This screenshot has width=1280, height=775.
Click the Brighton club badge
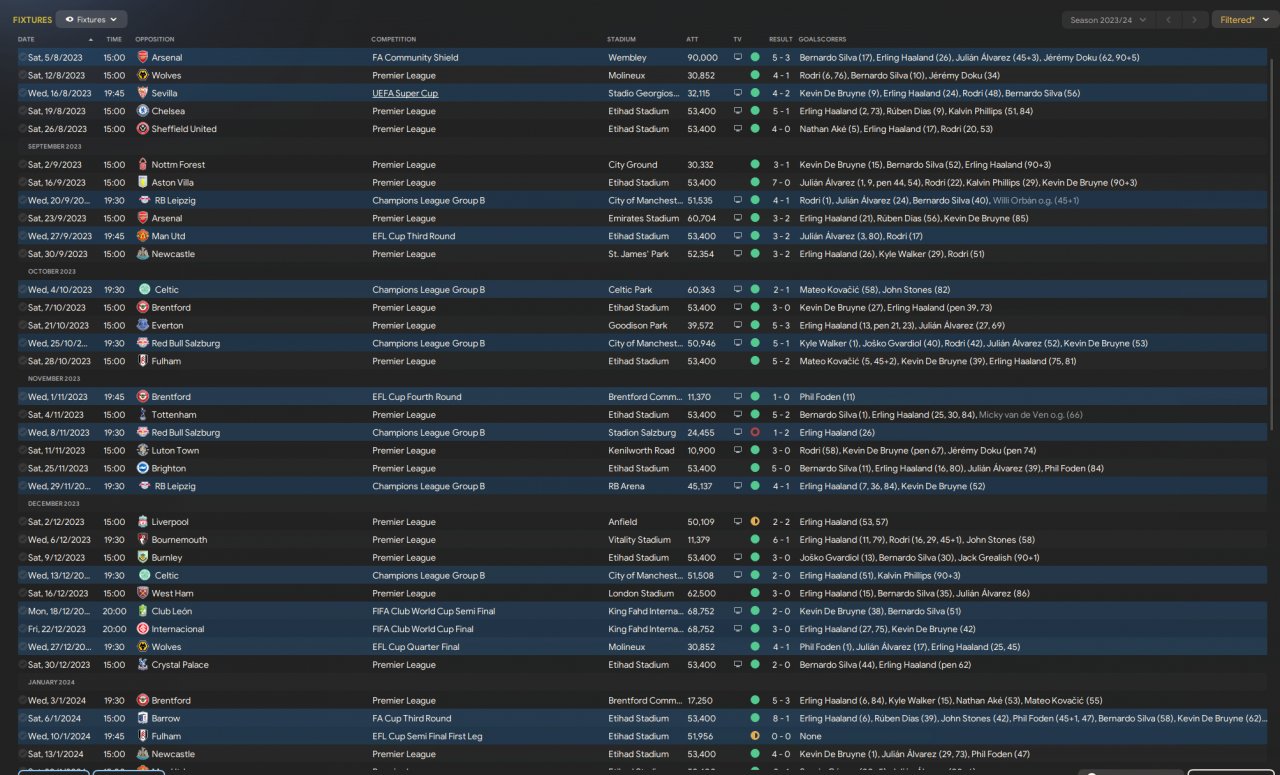(x=143, y=469)
